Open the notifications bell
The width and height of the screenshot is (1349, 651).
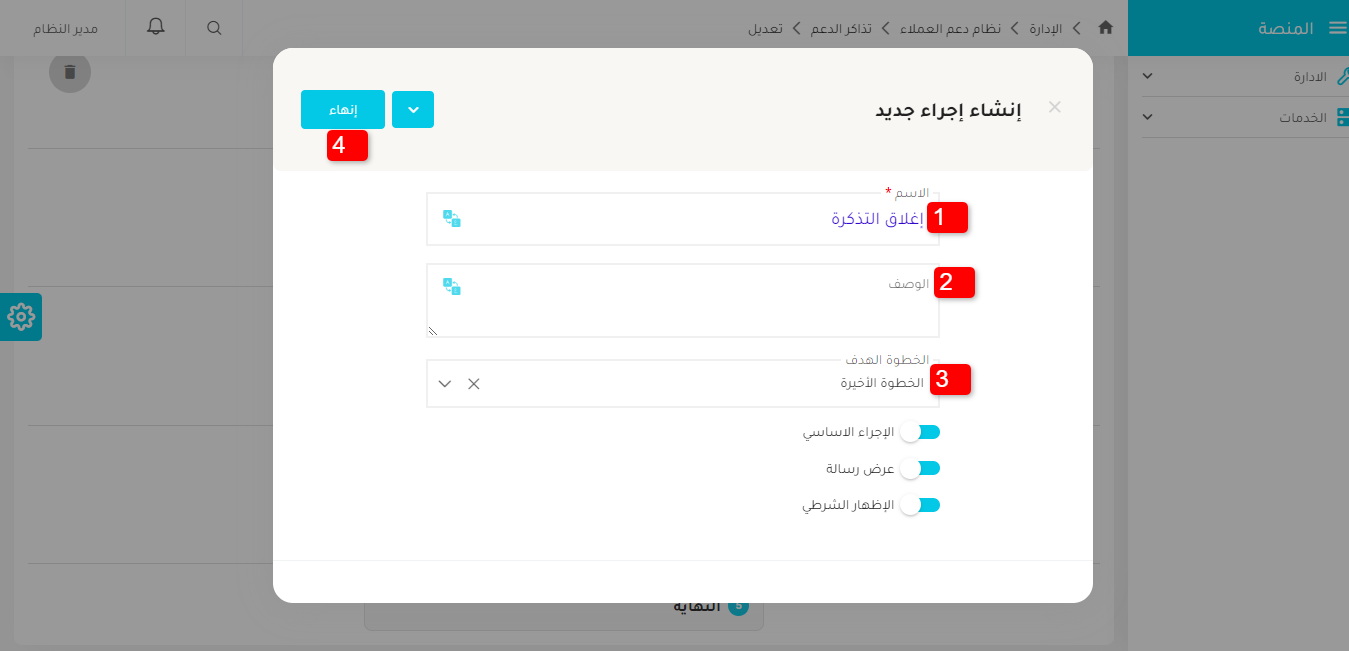[155, 28]
